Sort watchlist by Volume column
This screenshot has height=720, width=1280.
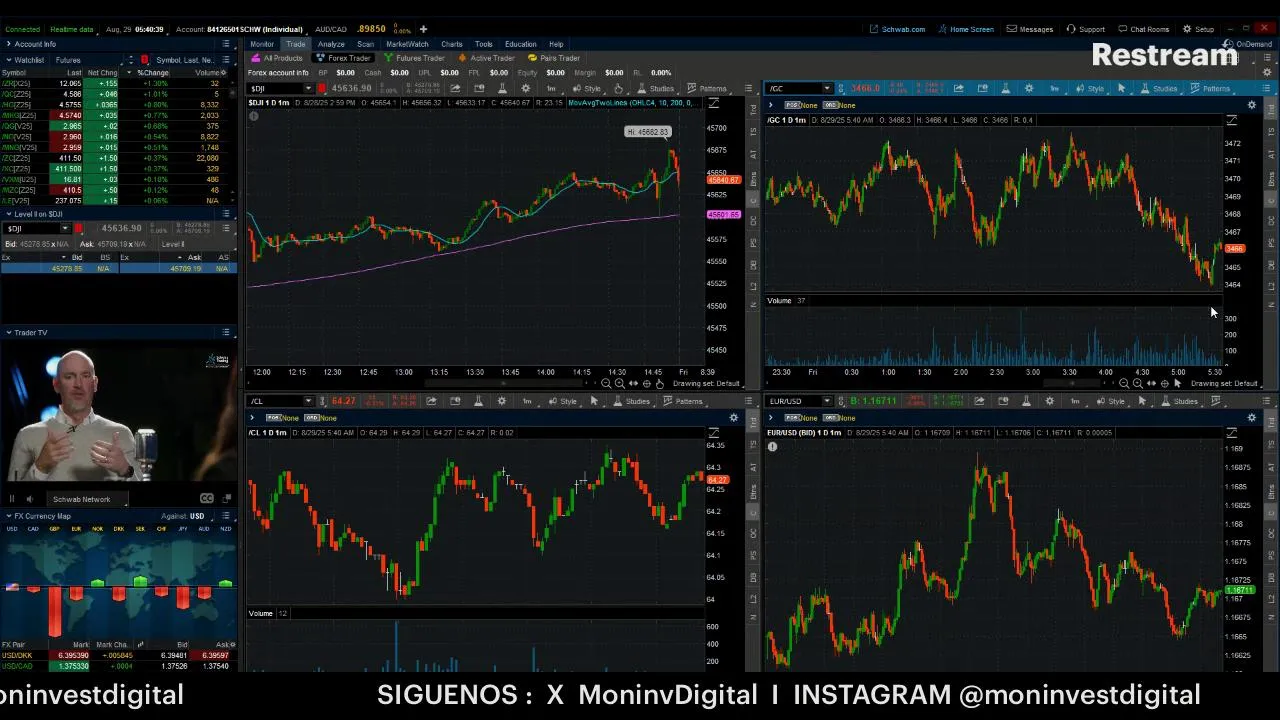208,73
